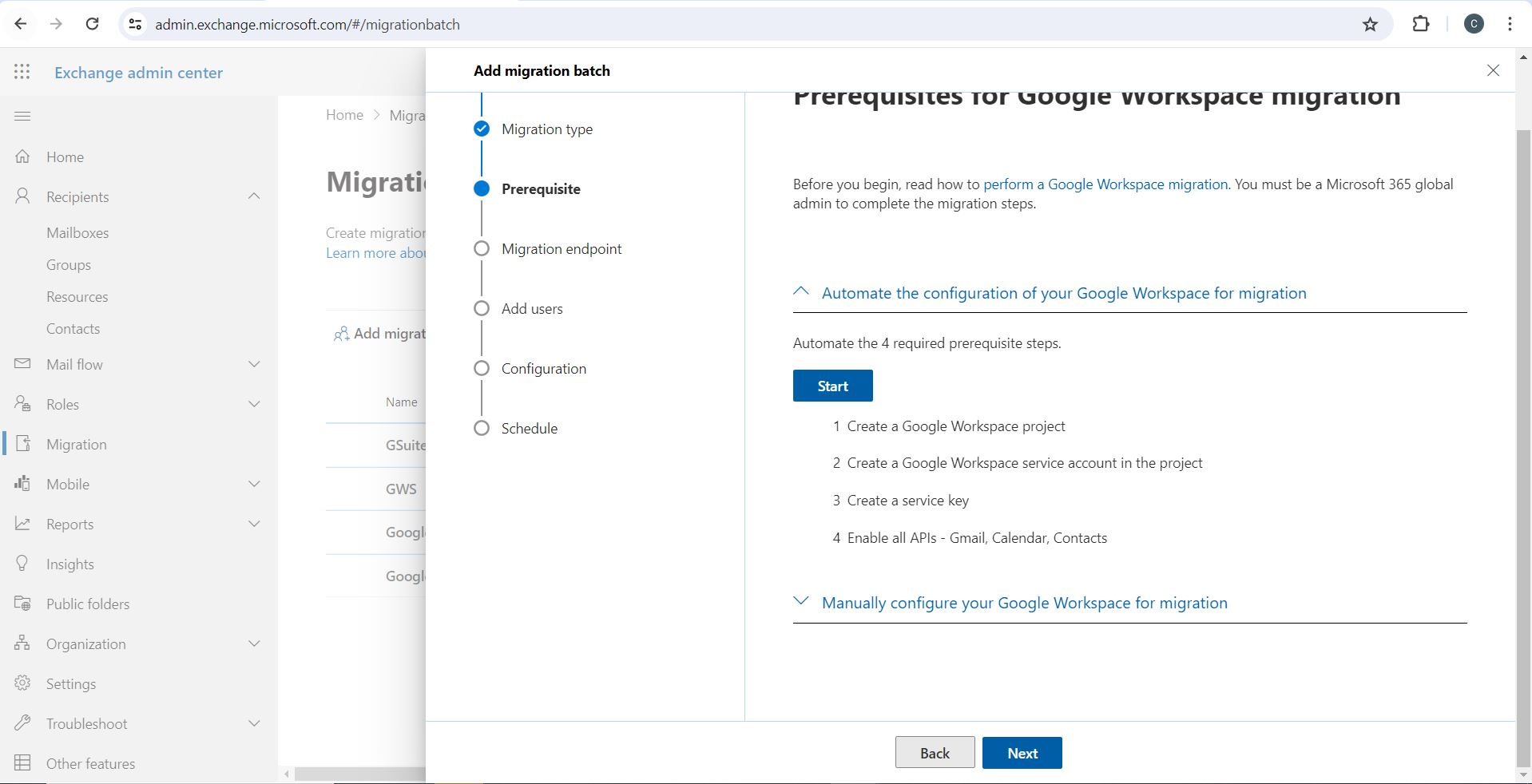
Task: Click the Settings gear icon in sidebar
Action: point(22,683)
